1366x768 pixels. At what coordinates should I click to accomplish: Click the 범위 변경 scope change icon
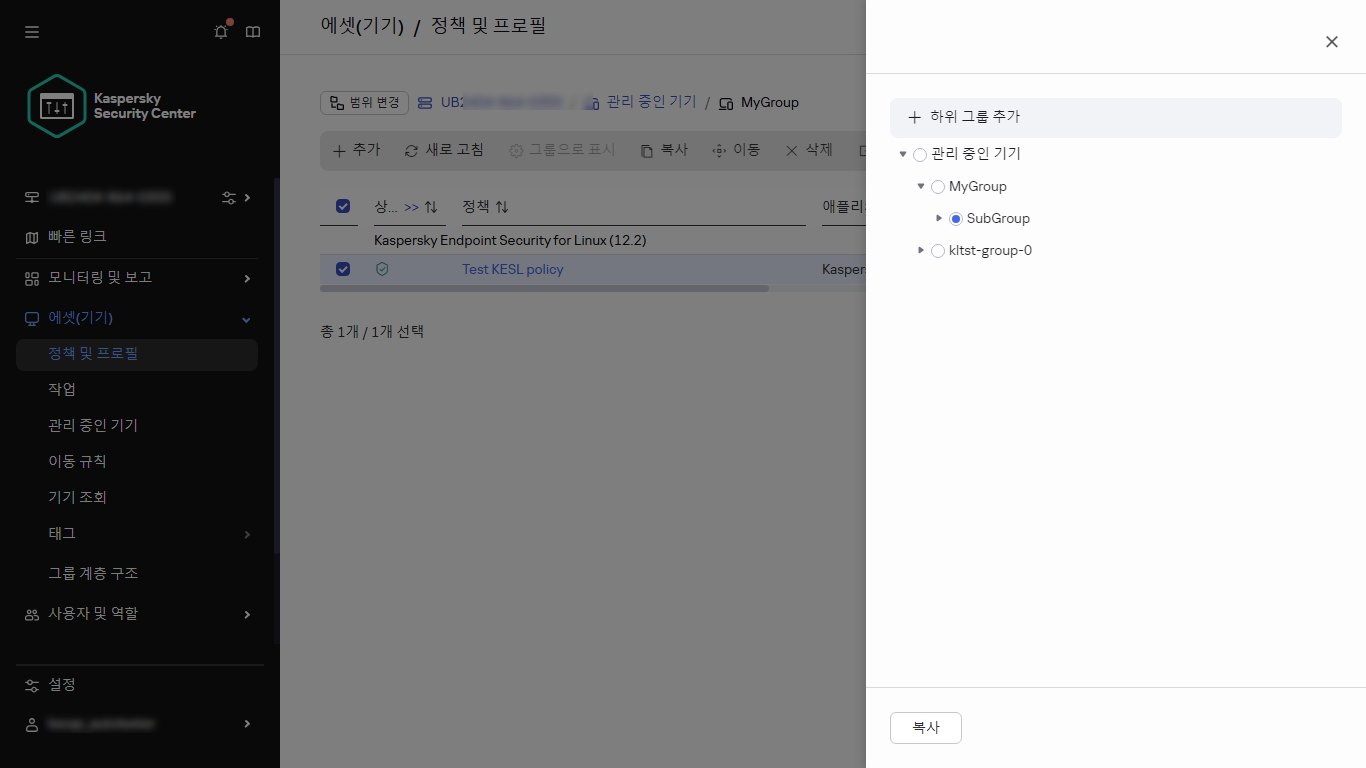(364, 102)
